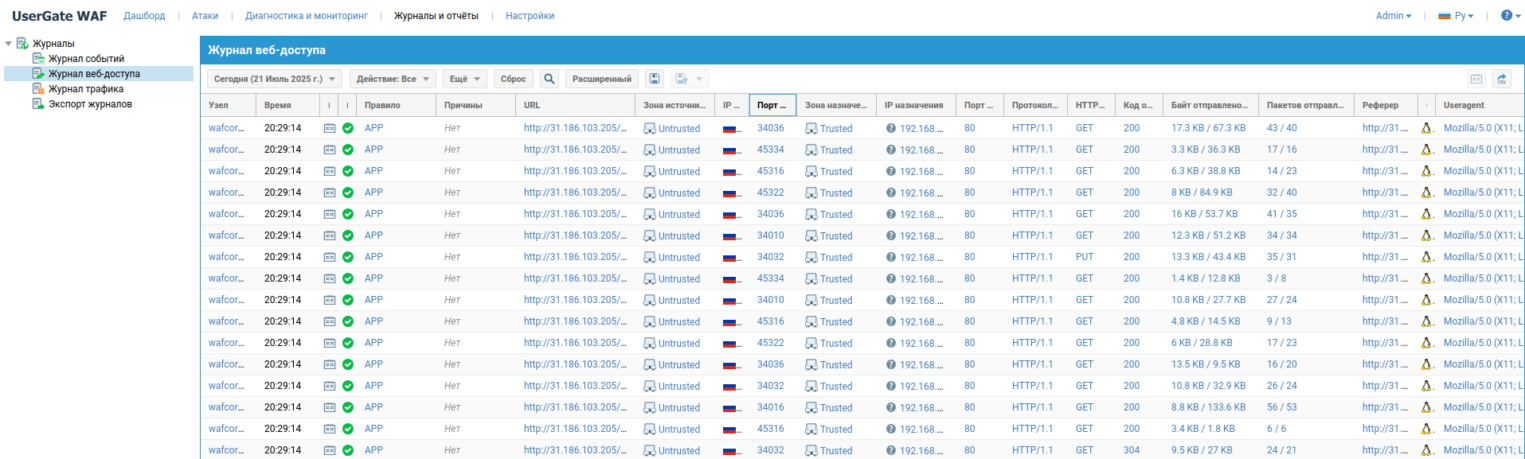1525x459 pixels.
Task: Click the search magnifier icon in filter bar
Action: click(x=549, y=79)
